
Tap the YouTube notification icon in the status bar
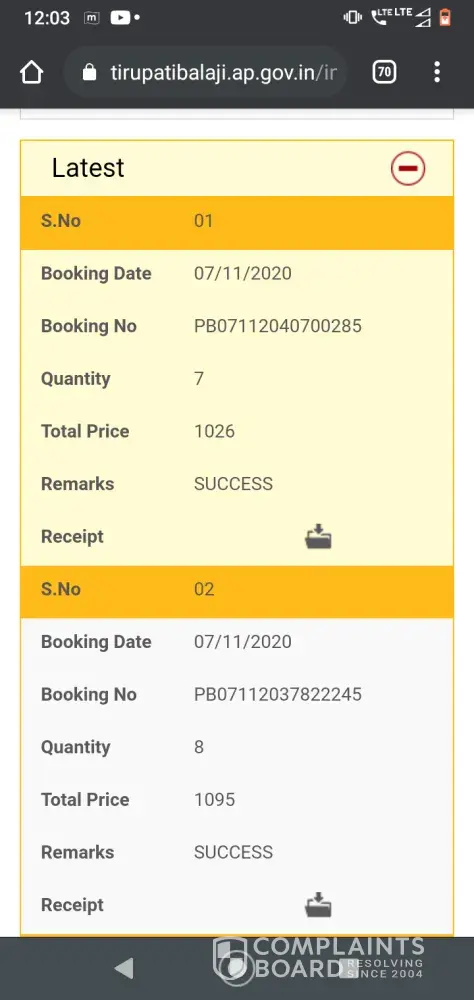pyautogui.click(x=121, y=18)
